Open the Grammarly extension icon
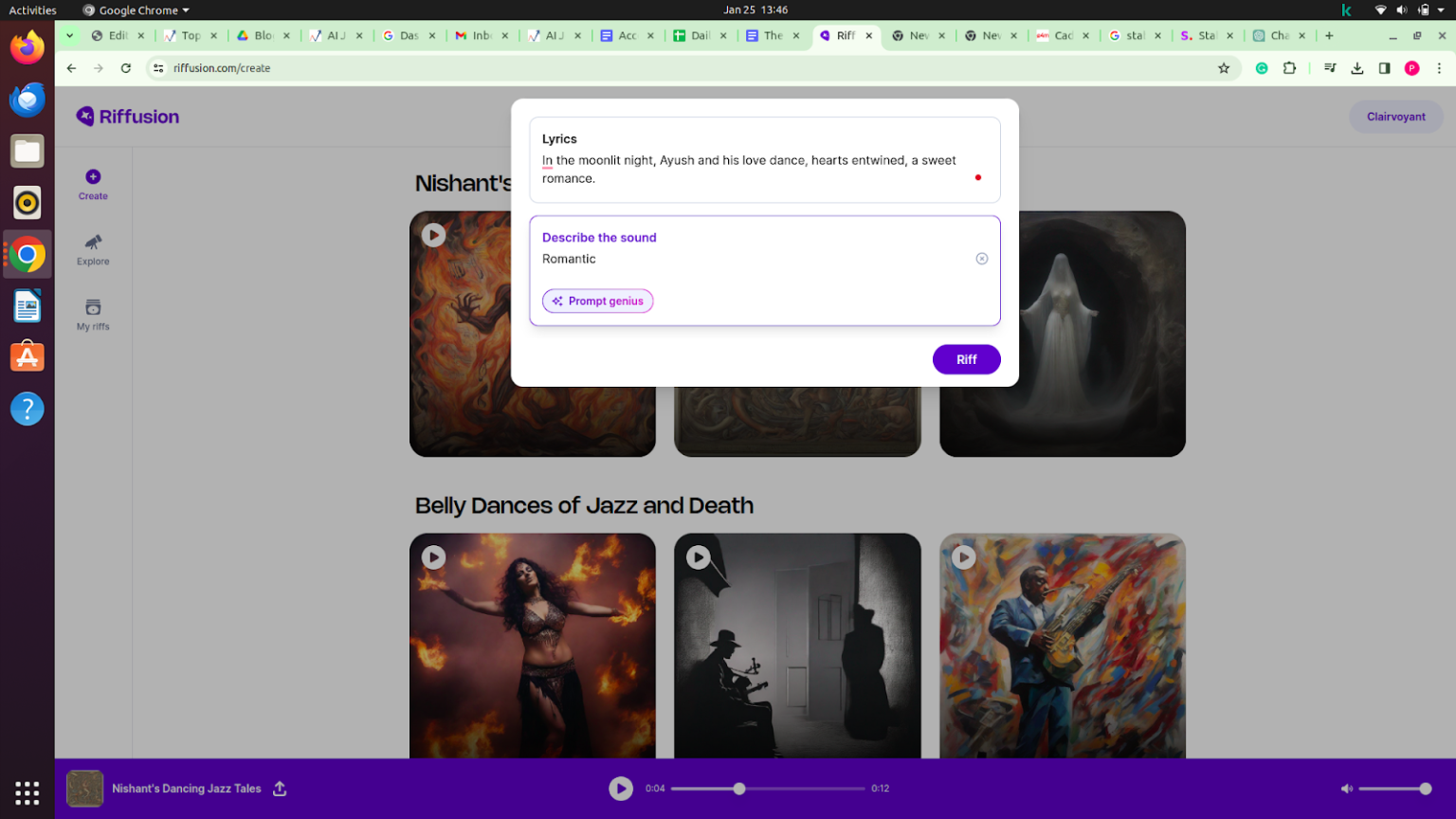 (x=1261, y=67)
